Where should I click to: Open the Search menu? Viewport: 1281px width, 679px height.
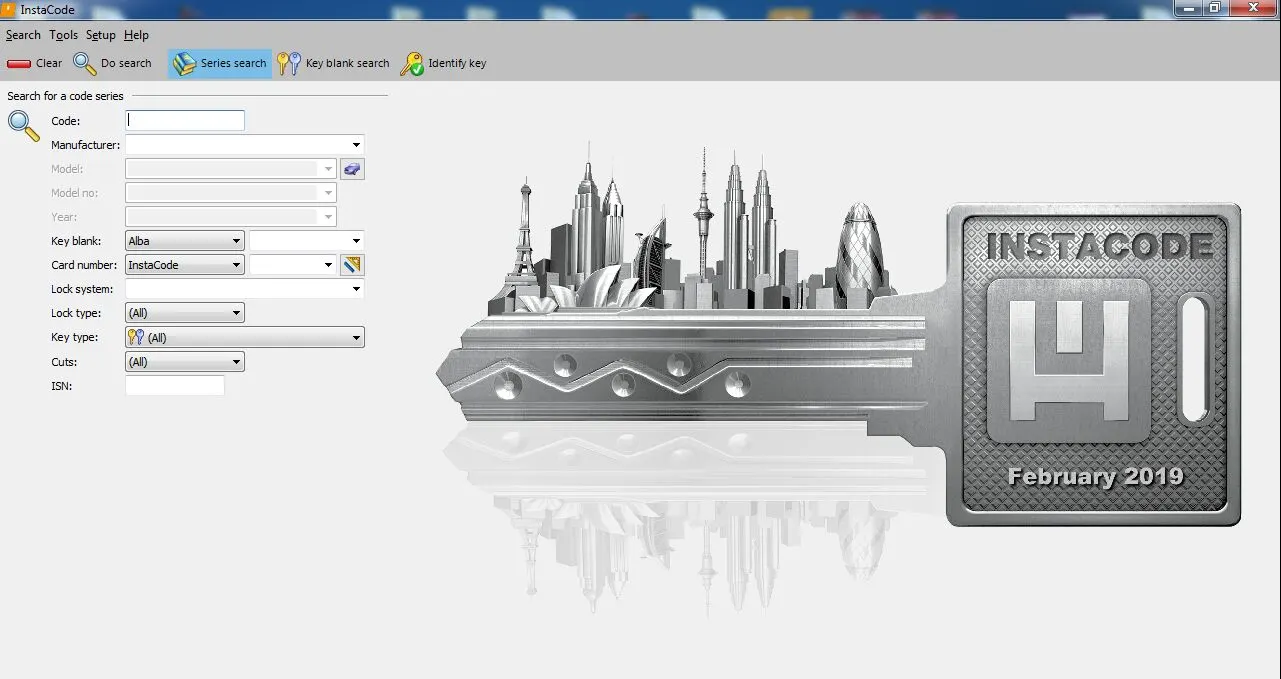click(x=23, y=35)
